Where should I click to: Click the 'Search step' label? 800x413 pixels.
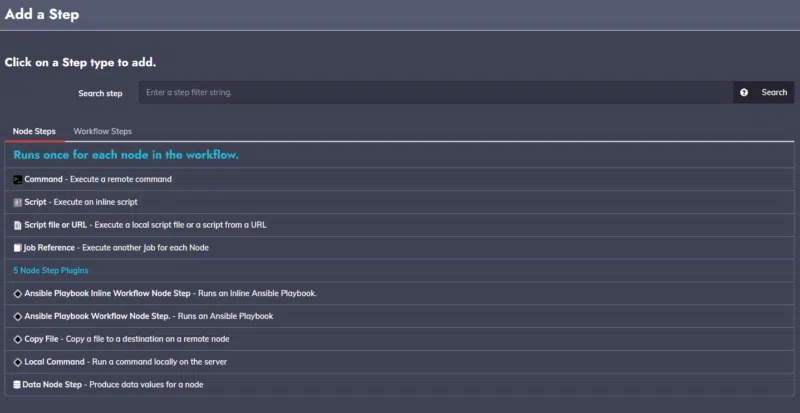click(x=100, y=93)
